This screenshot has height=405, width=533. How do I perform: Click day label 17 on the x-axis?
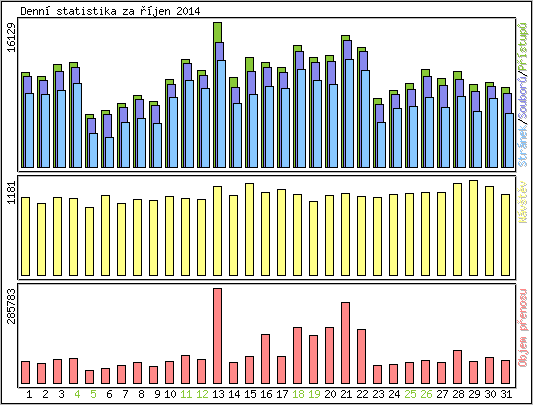[282, 394]
